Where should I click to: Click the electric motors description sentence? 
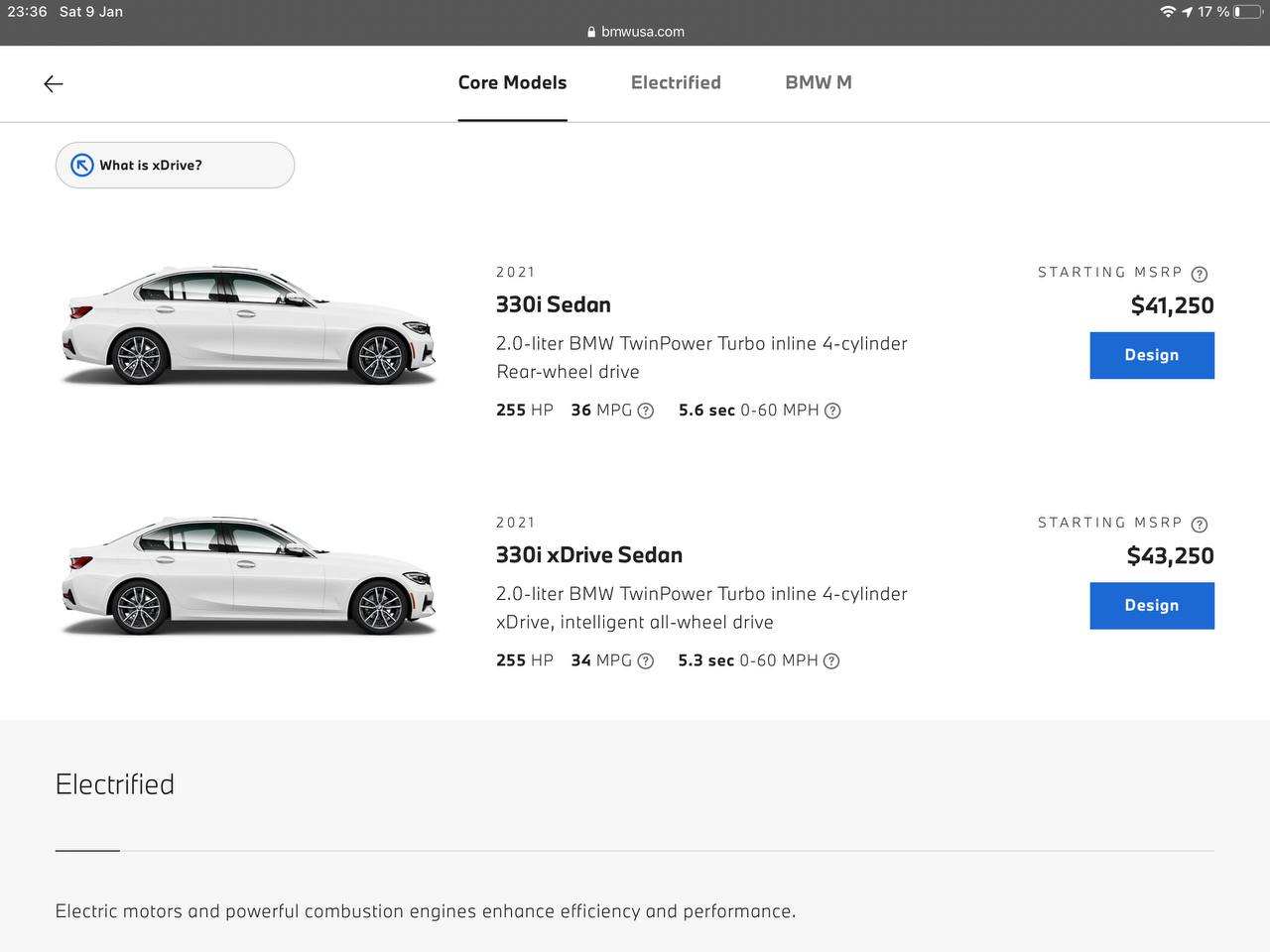point(426,911)
